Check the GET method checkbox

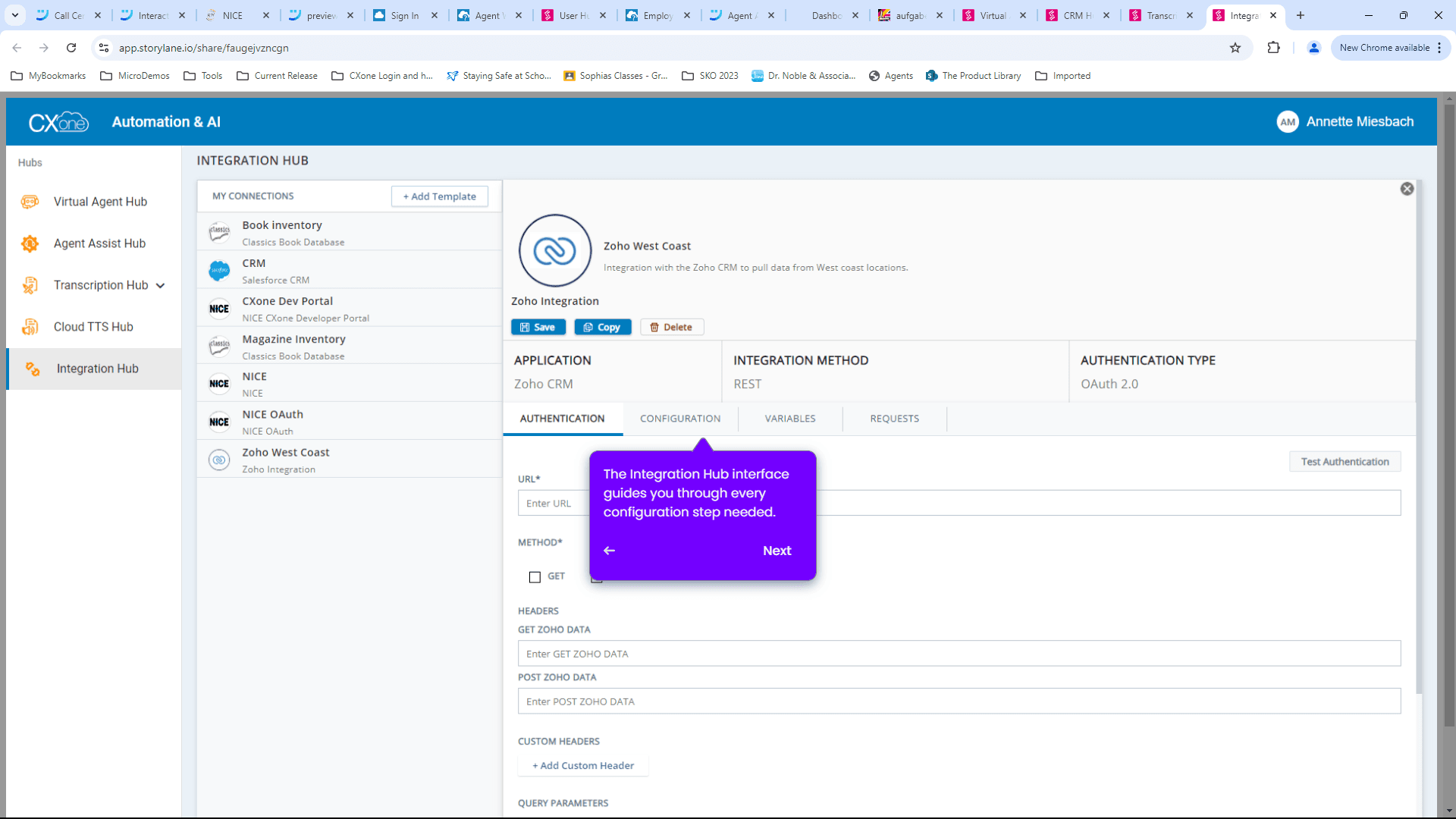[x=535, y=577]
